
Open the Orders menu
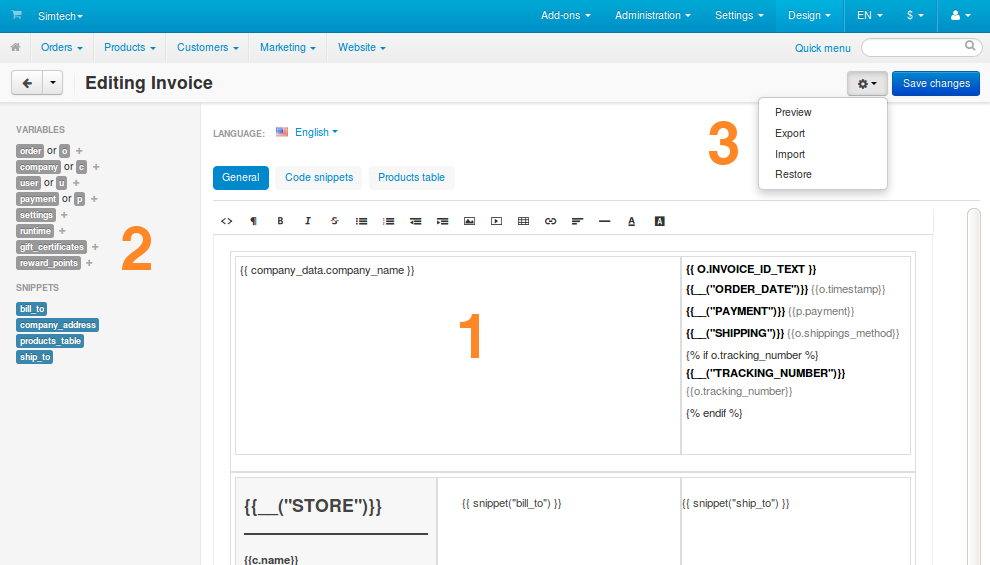pos(61,47)
